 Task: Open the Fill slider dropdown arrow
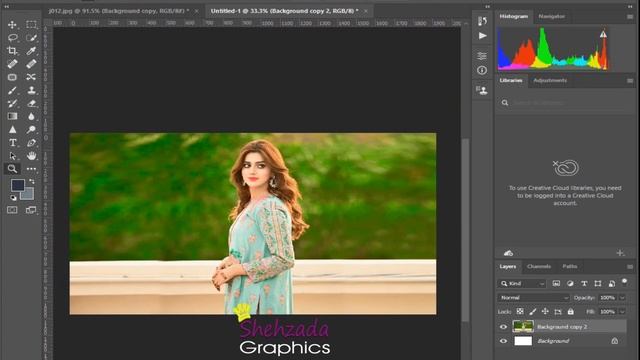(x=622, y=311)
